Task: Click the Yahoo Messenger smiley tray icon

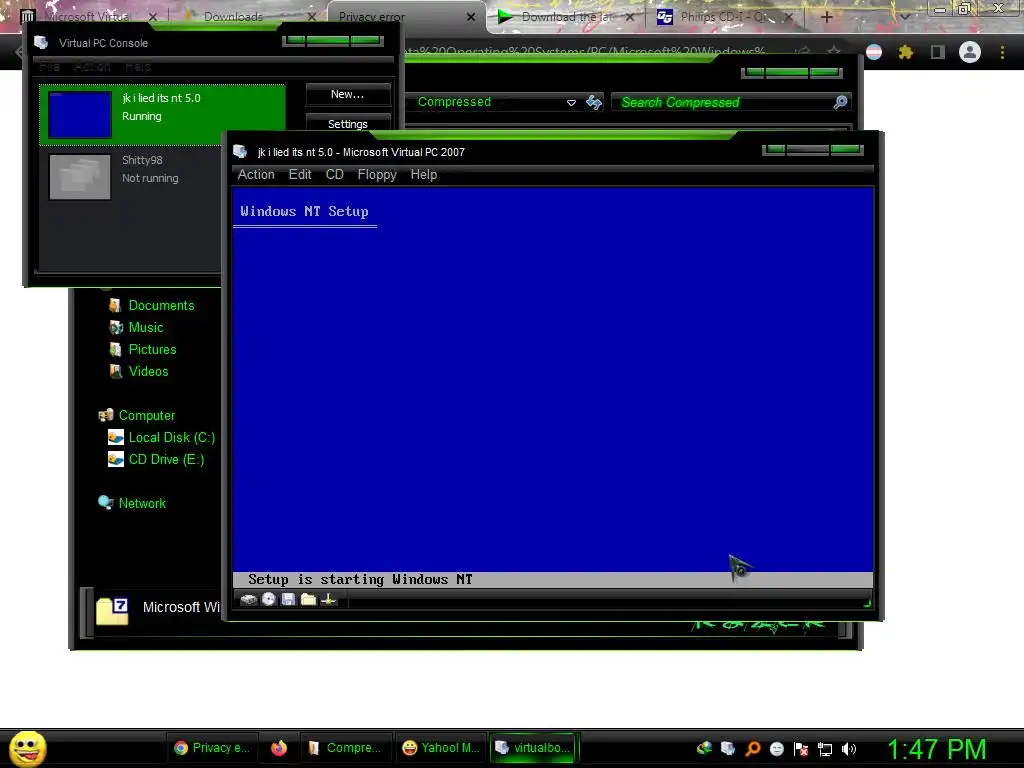Action: [776, 749]
